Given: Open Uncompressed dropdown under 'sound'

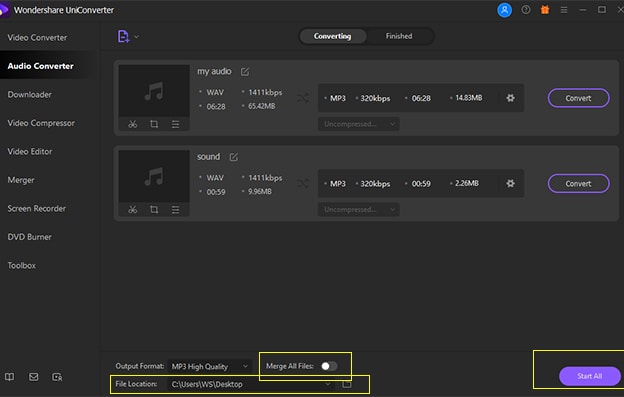Looking at the screenshot, I should click(359, 209).
